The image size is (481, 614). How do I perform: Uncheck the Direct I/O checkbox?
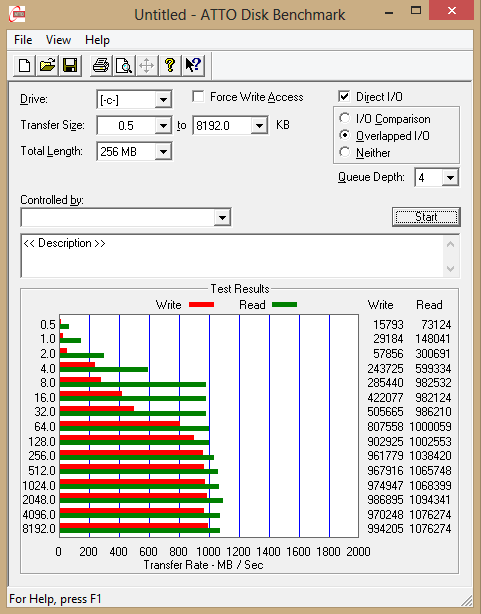tap(344, 96)
